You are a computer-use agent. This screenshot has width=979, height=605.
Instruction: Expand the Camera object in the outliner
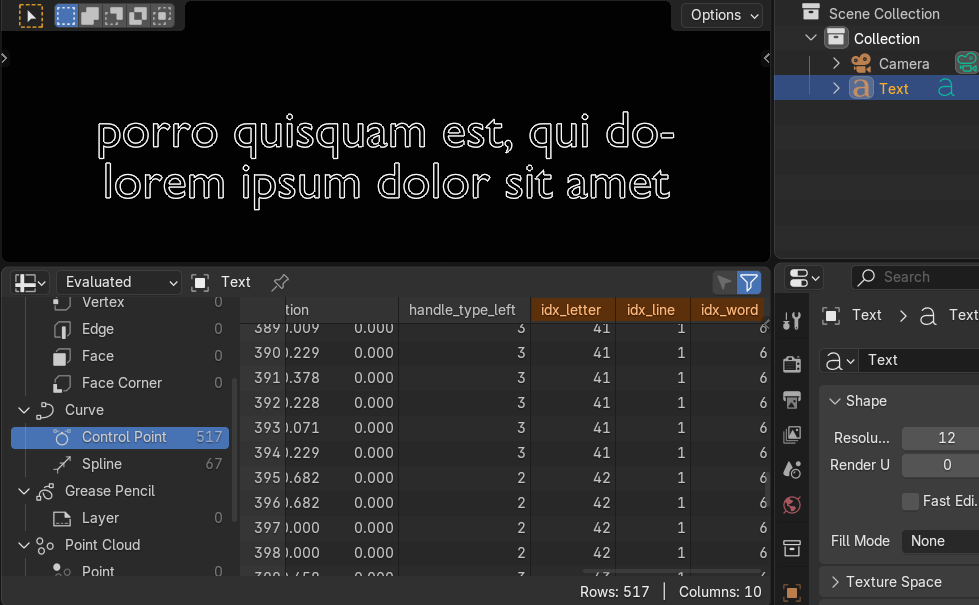(837, 63)
